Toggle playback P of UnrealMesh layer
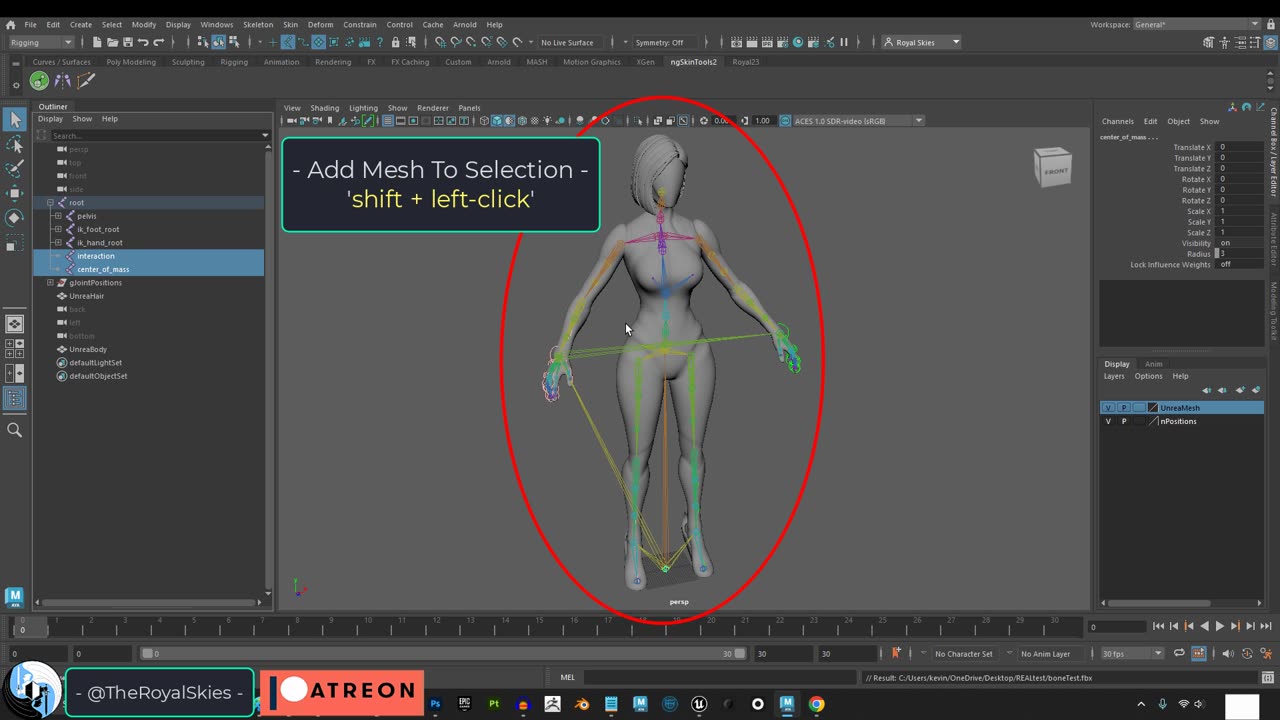The width and height of the screenshot is (1280, 720). click(x=1124, y=408)
